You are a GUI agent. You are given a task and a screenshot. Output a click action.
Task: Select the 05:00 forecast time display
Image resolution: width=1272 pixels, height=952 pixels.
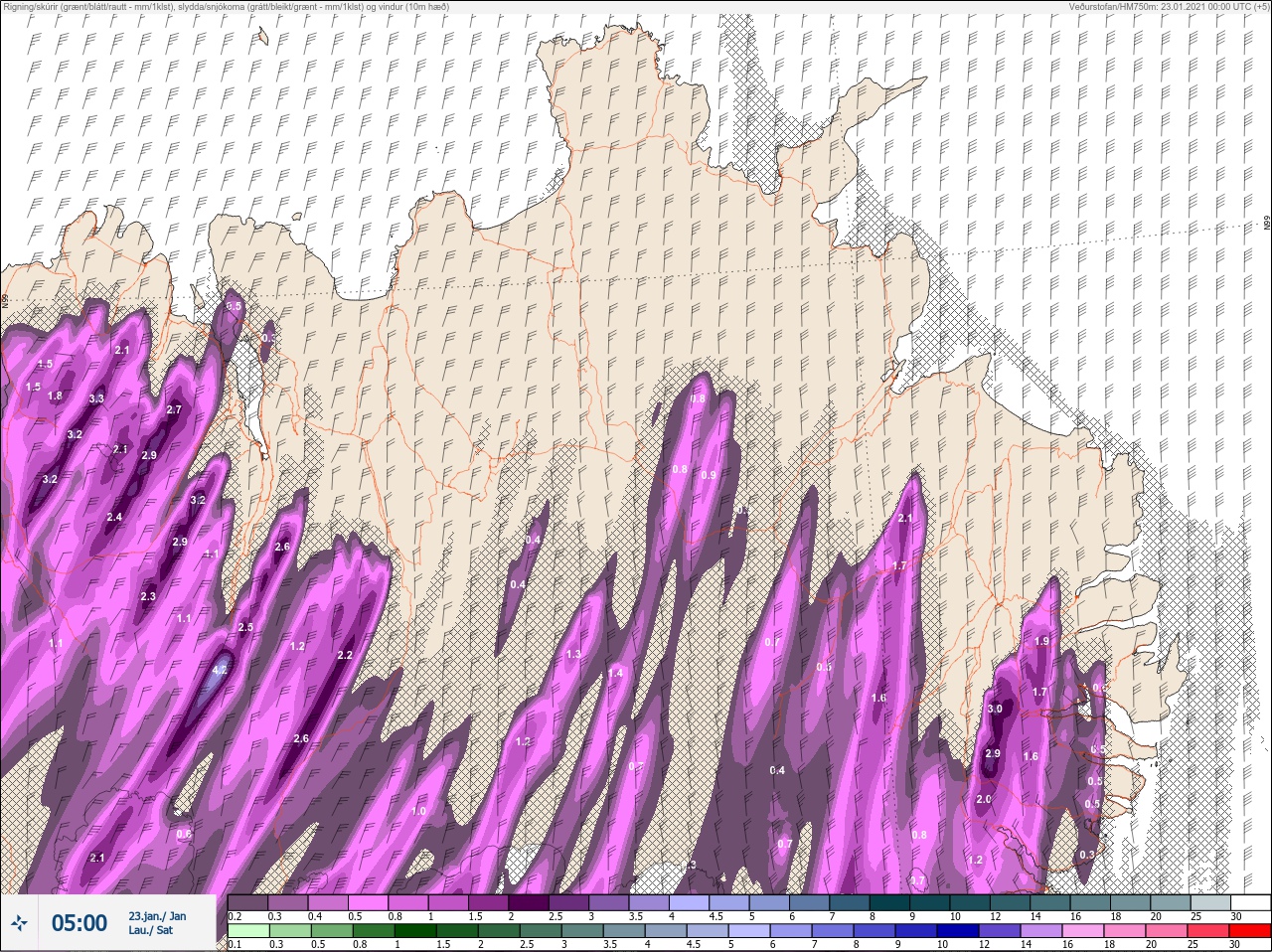pyautogui.click(x=79, y=923)
